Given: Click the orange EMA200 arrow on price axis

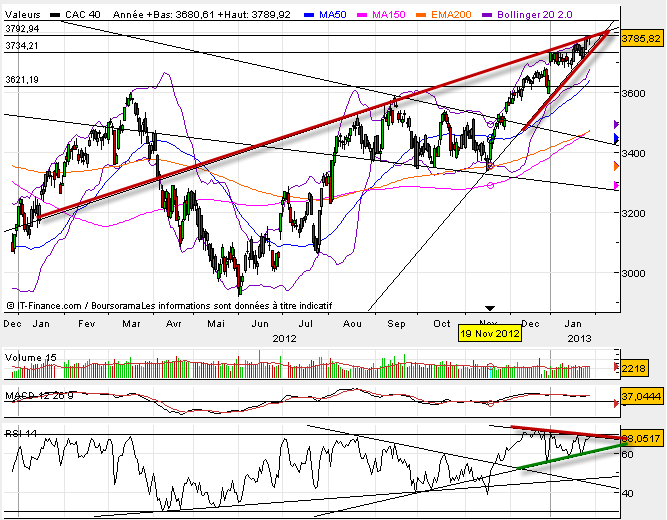Looking at the screenshot, I should click(x=616, y=166).
